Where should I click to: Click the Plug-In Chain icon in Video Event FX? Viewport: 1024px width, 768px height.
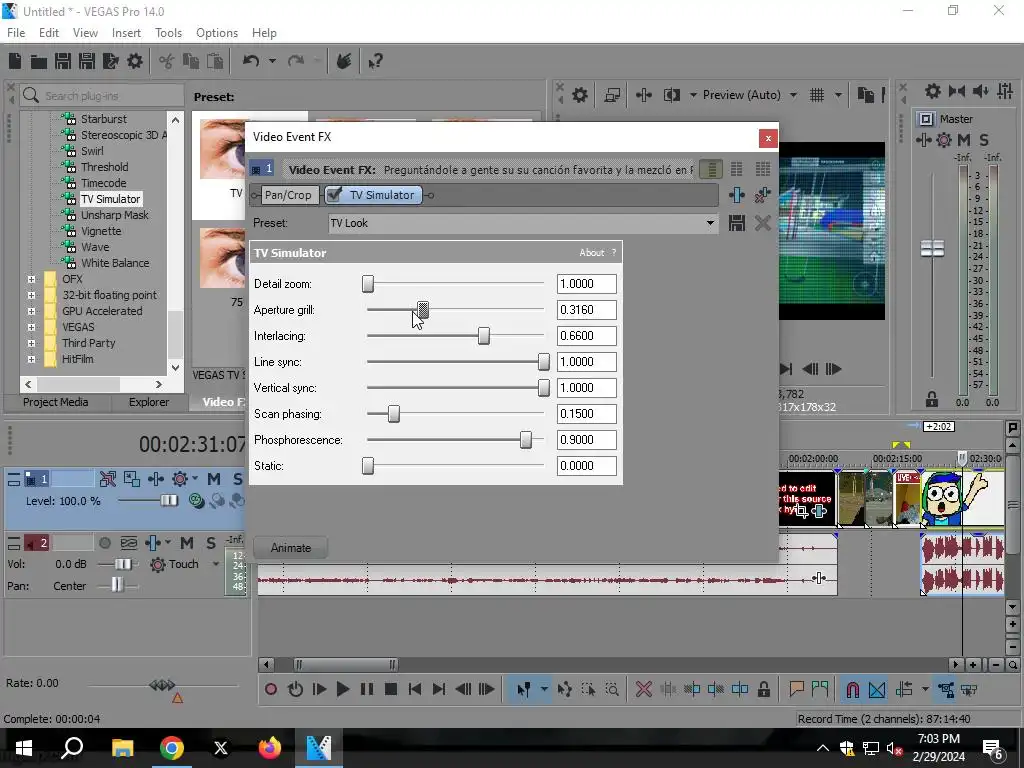737,195
